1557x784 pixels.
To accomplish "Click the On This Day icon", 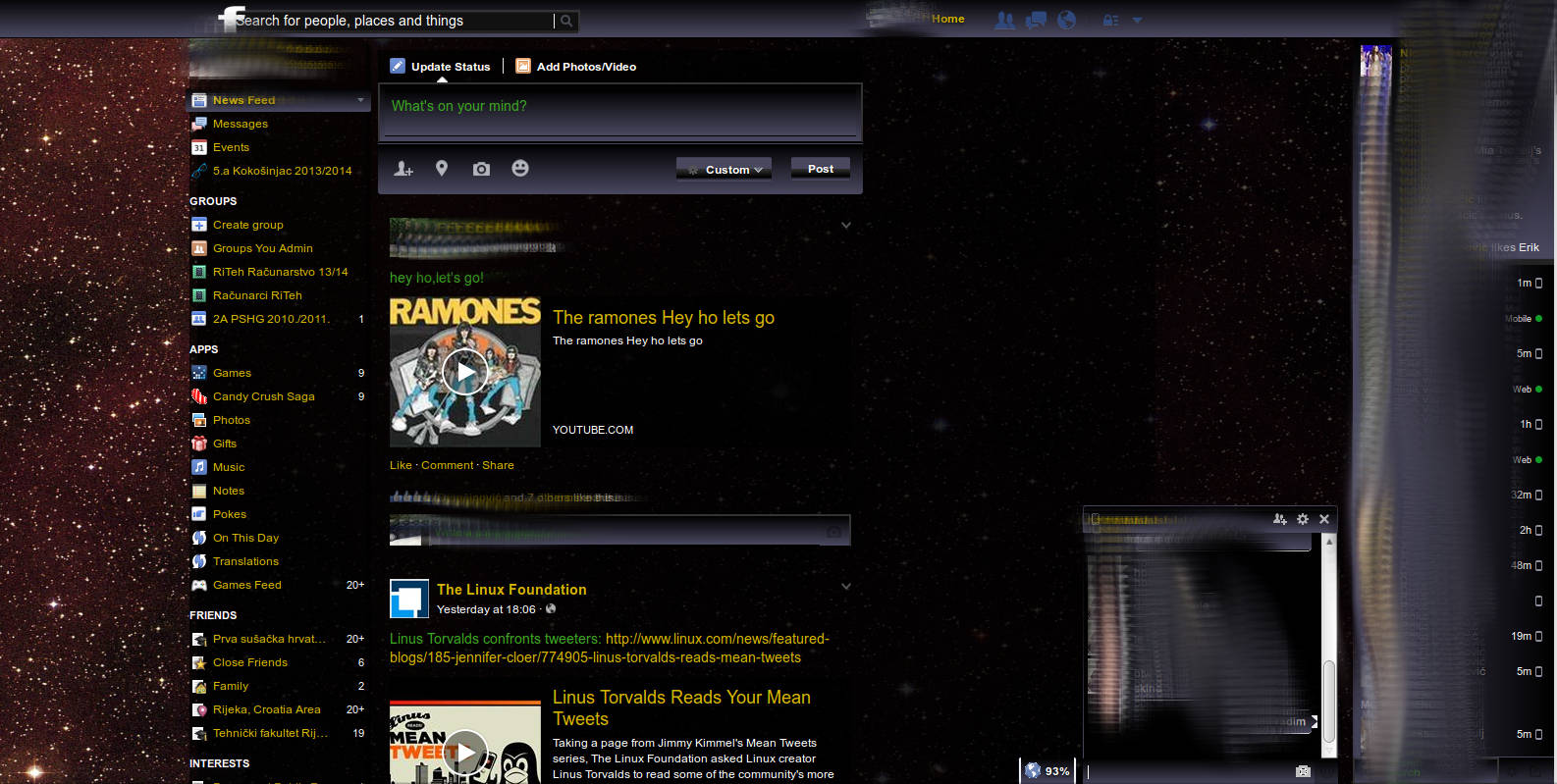I will (199, 538).
